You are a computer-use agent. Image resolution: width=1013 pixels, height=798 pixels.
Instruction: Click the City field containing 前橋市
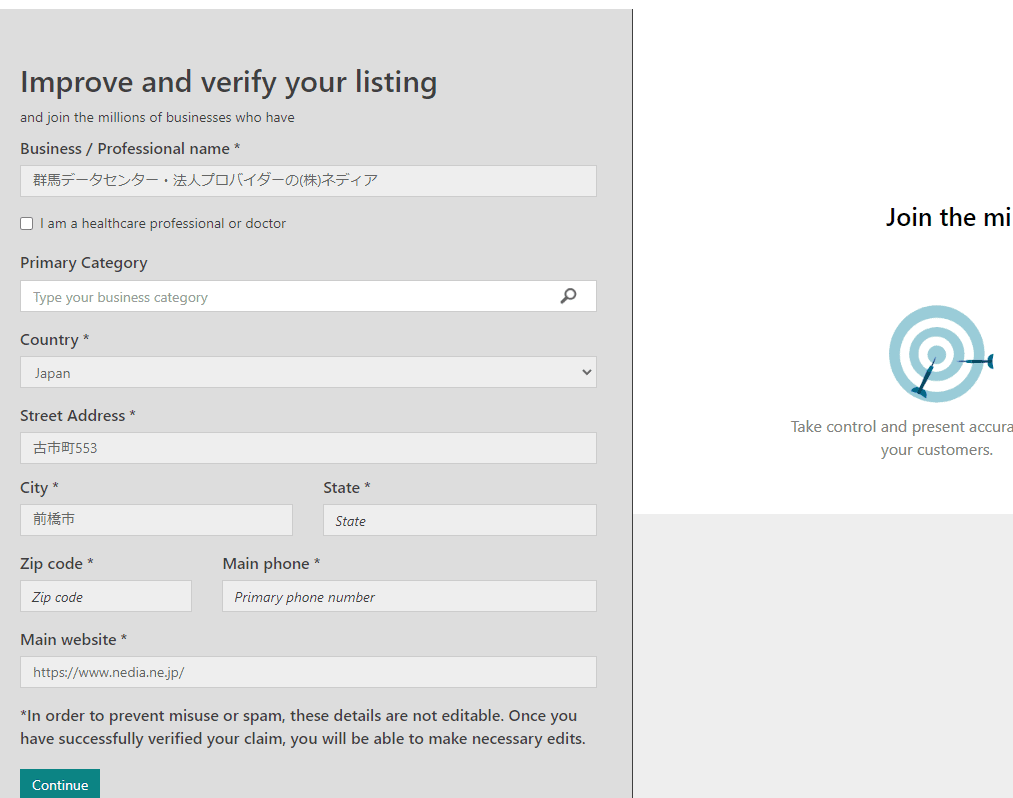(x=156, y=520)
